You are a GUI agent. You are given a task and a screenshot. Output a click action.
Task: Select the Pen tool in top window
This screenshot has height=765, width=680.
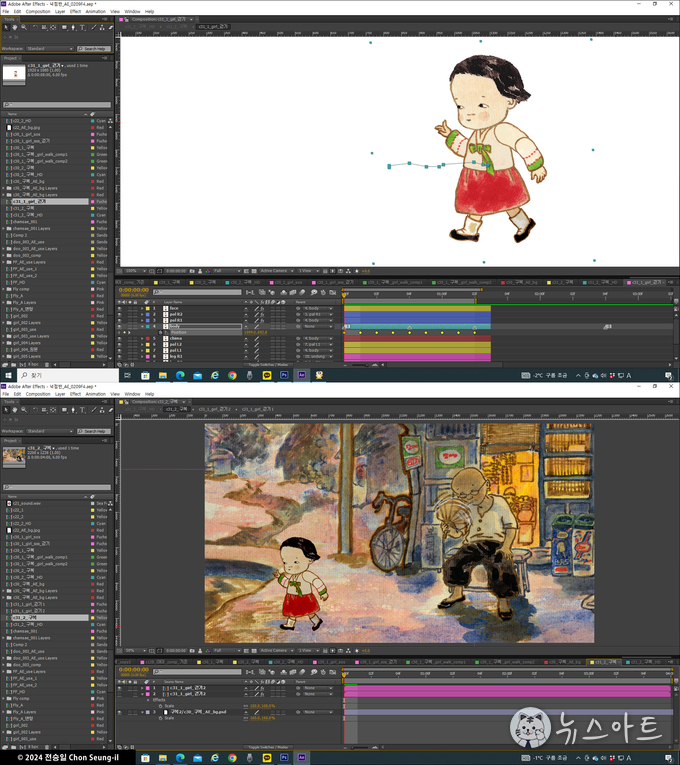coord(73,28)
